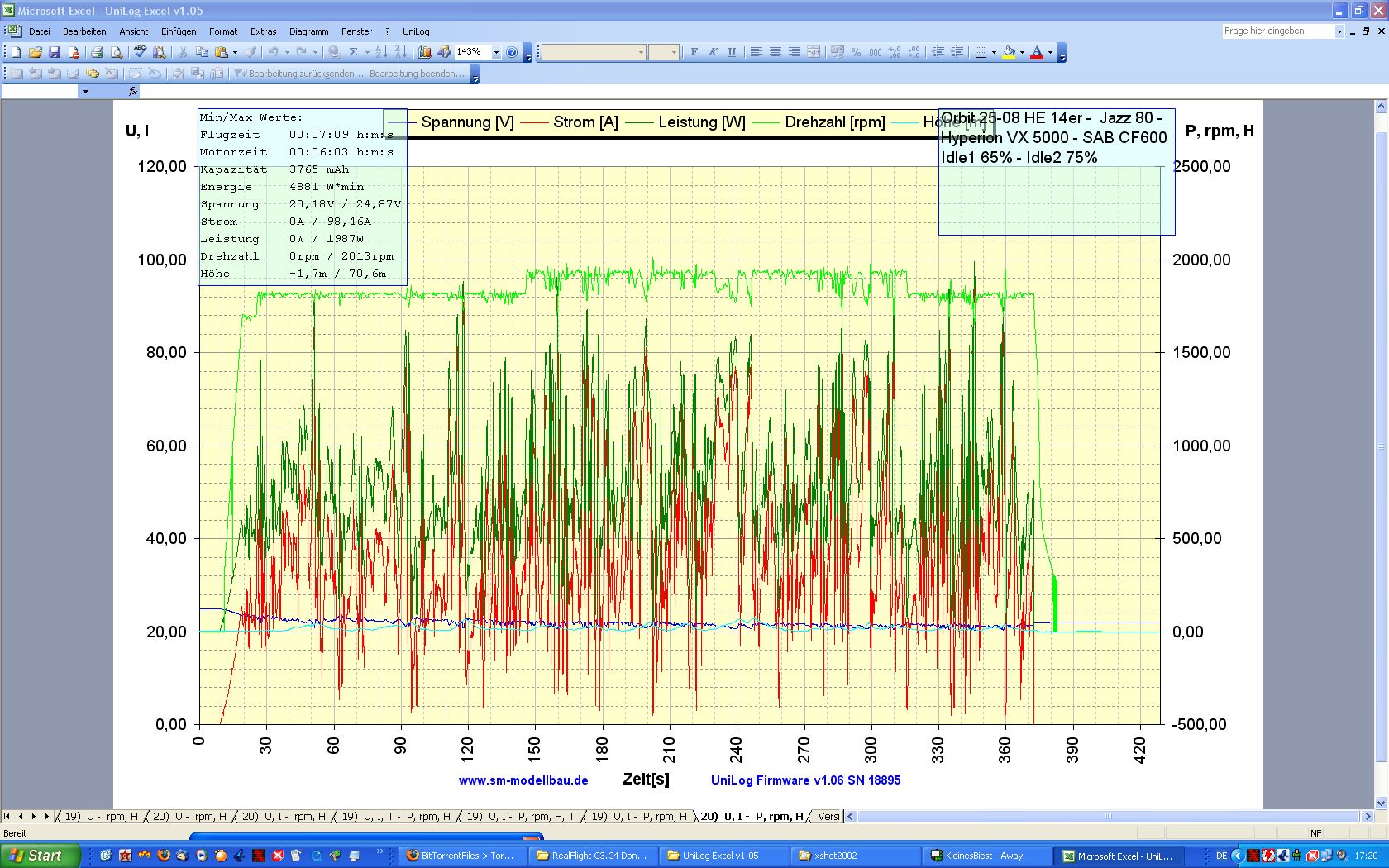Toggle bold formatting (F button)

694,52
